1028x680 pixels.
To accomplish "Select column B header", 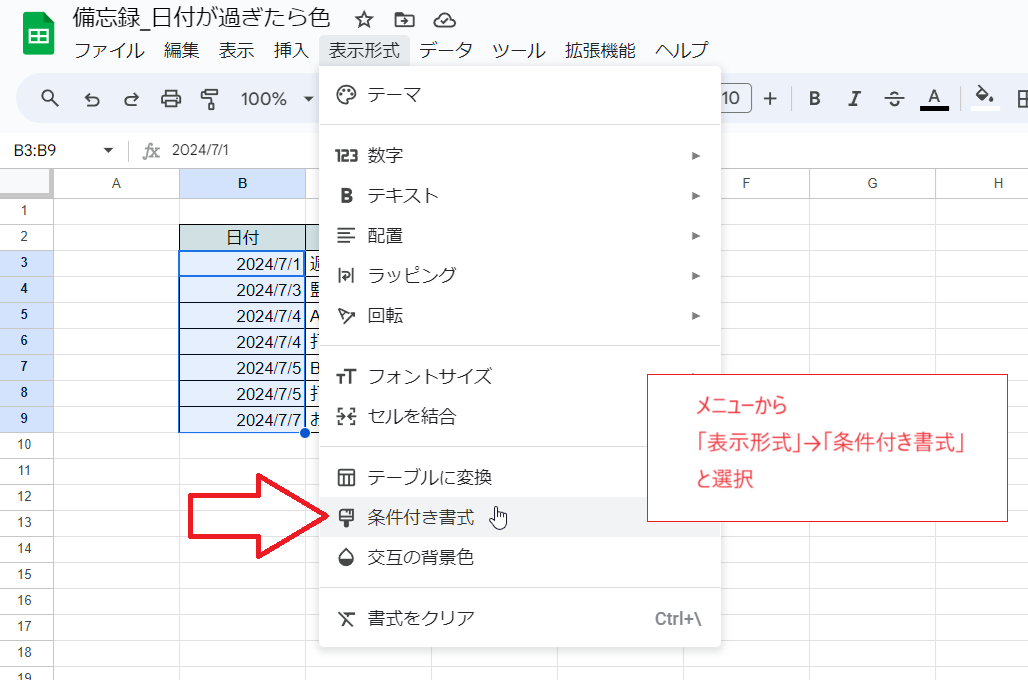I will coord(243,184).
